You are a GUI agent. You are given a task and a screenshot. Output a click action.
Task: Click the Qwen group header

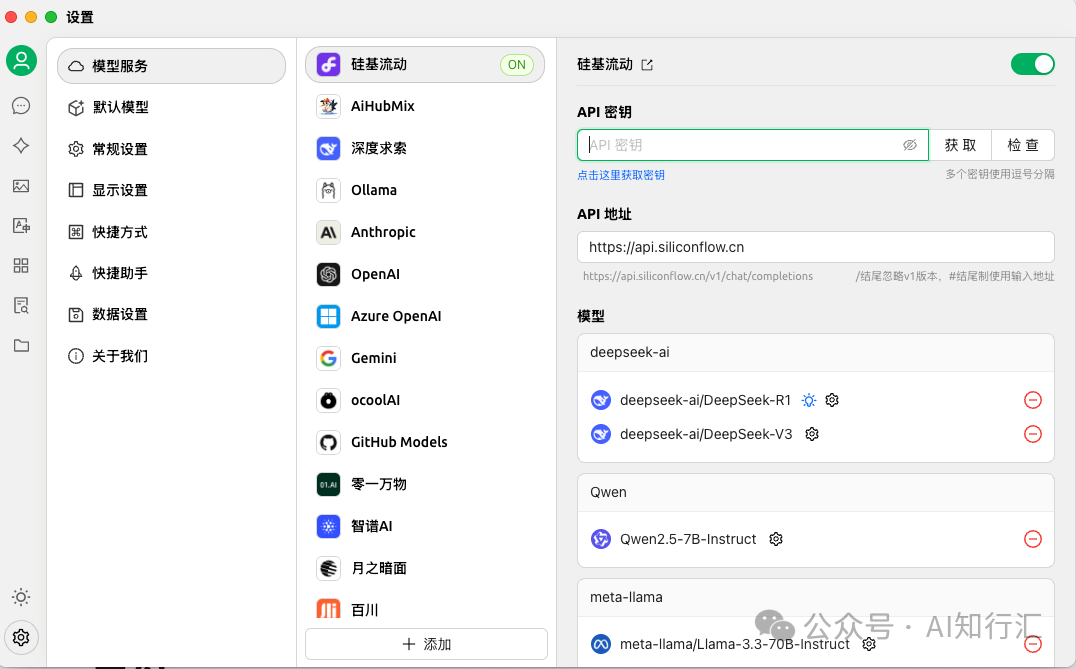tap(816, 493)
